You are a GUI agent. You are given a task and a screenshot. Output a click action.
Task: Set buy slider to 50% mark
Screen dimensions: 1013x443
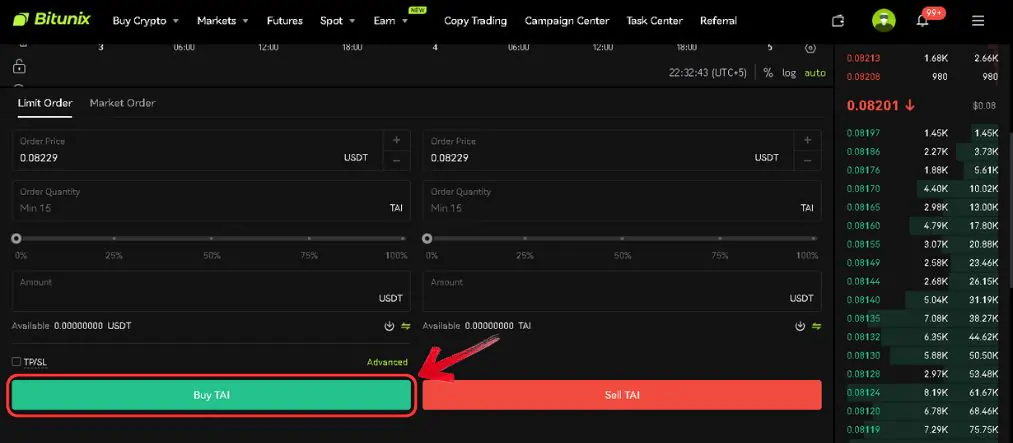(x=211, y=238)
